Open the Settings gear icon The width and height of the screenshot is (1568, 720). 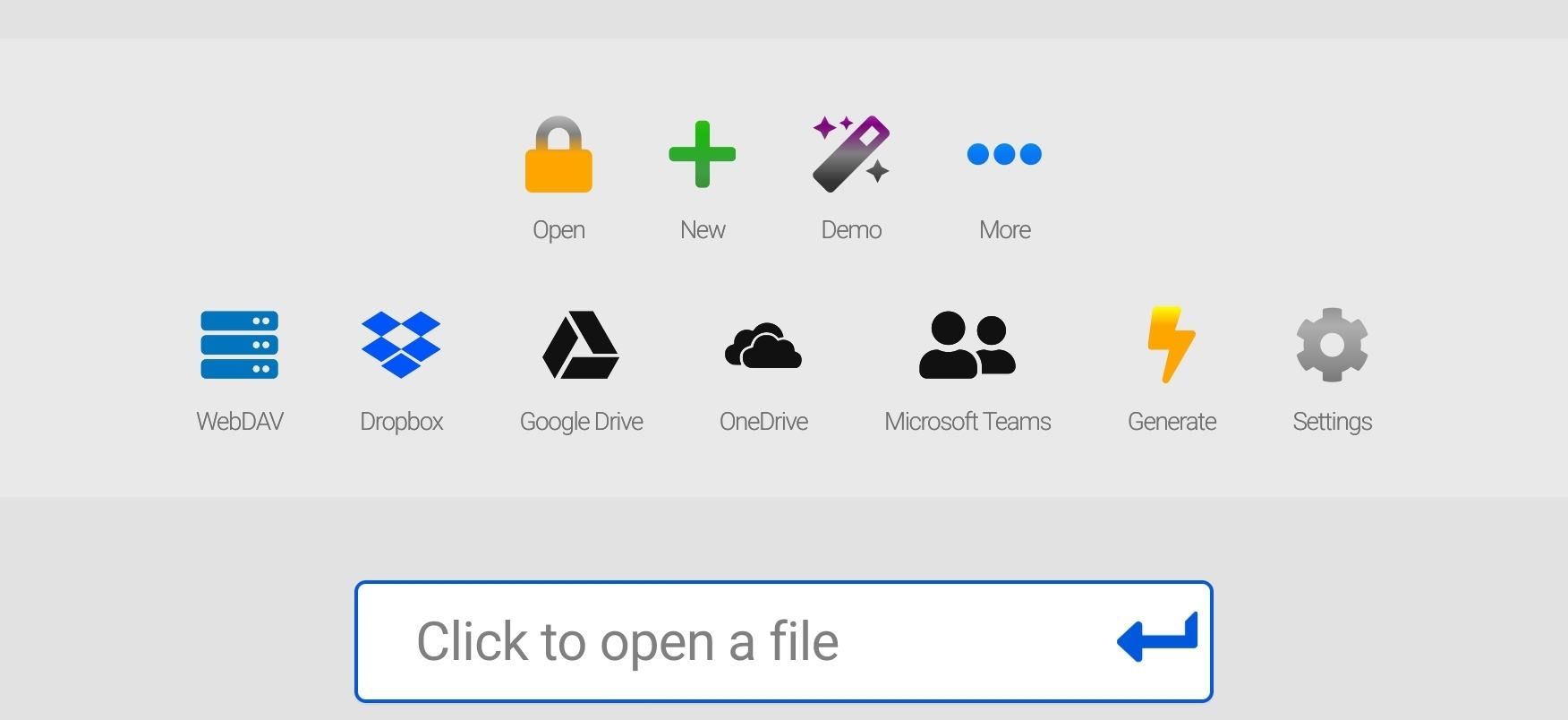pos(1332,345)
